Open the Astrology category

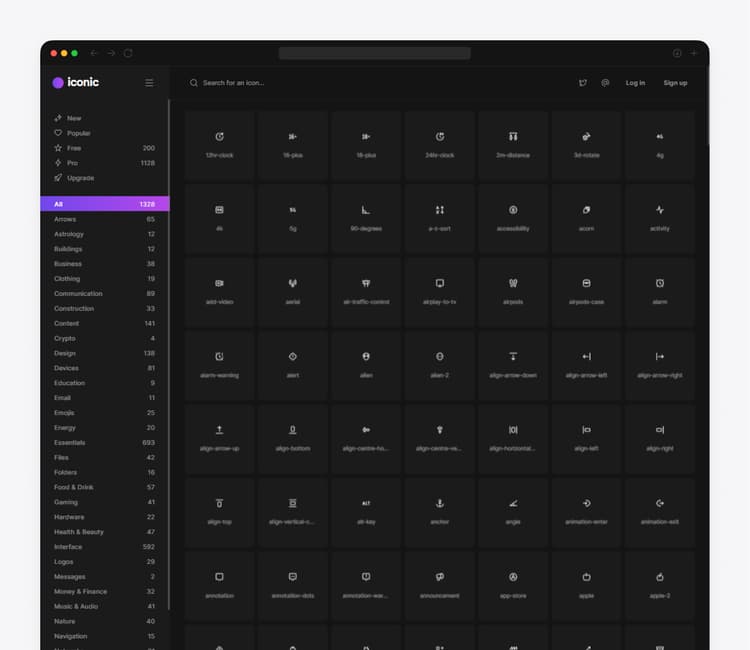pyautogui.click(x=104, y=234)
